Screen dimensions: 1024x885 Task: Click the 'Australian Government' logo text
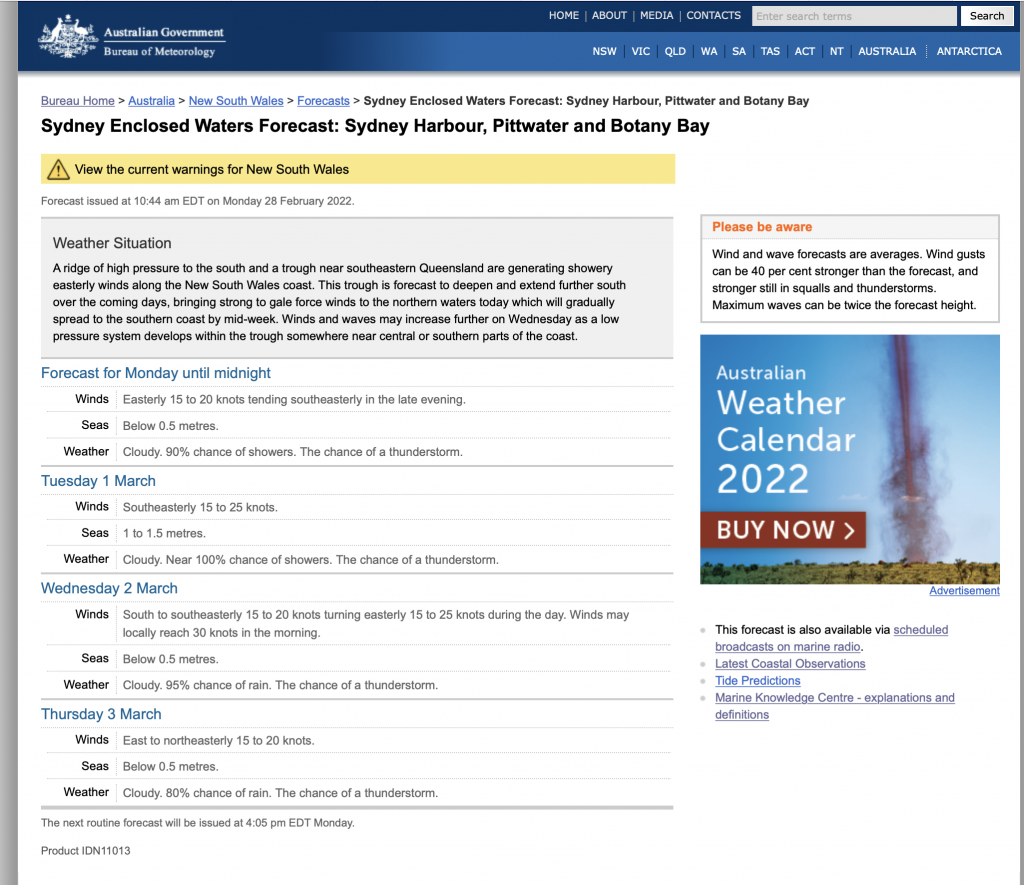click(164, 32)
